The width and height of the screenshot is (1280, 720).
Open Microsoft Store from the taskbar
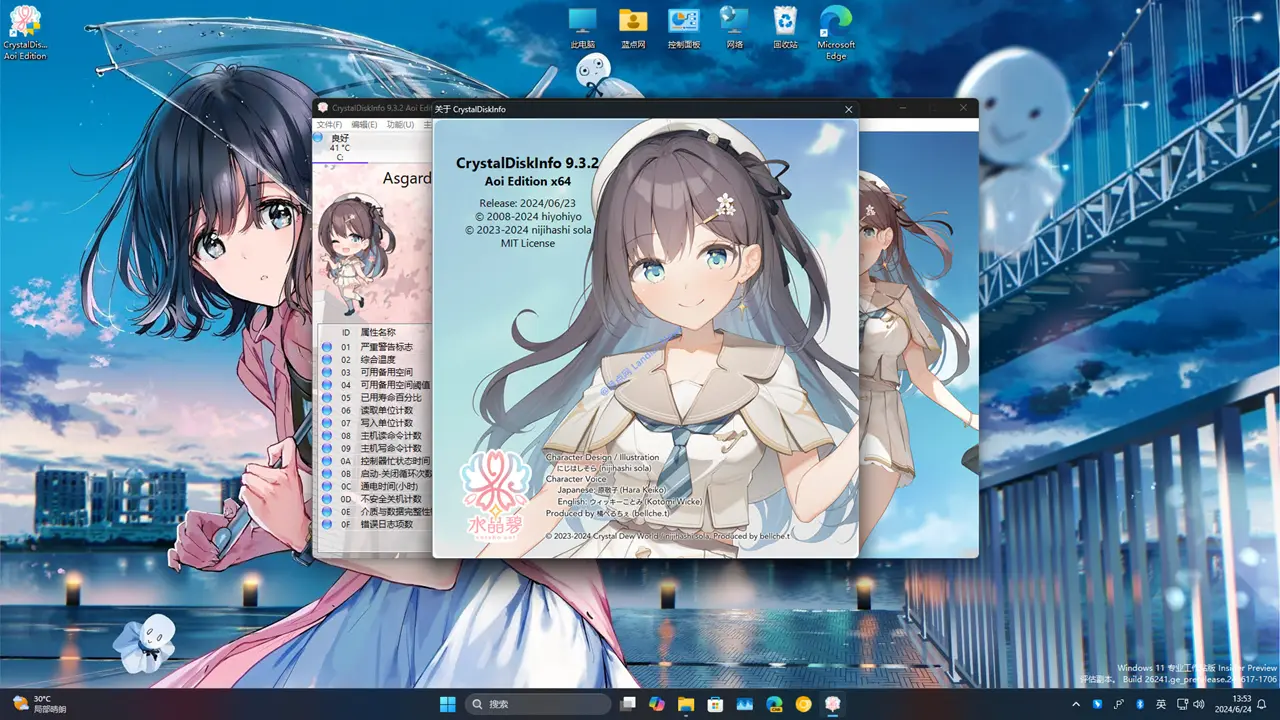[715, 704]
